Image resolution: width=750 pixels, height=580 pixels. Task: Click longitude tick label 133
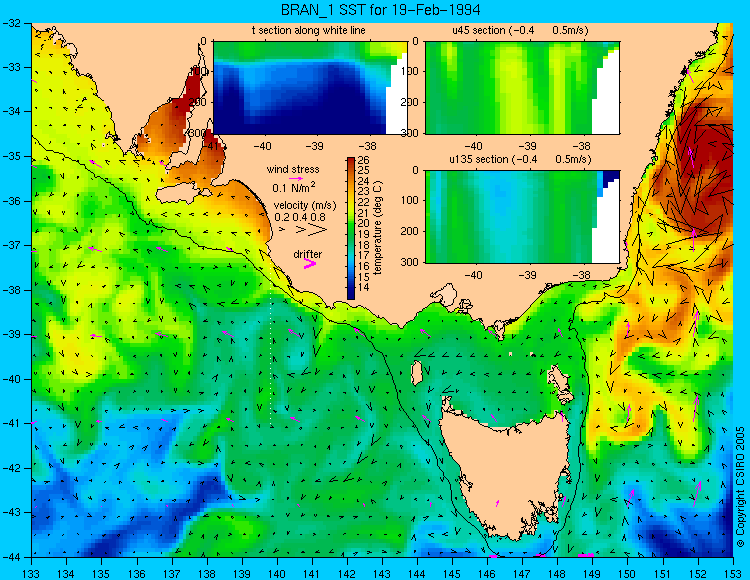coord(32,574)
